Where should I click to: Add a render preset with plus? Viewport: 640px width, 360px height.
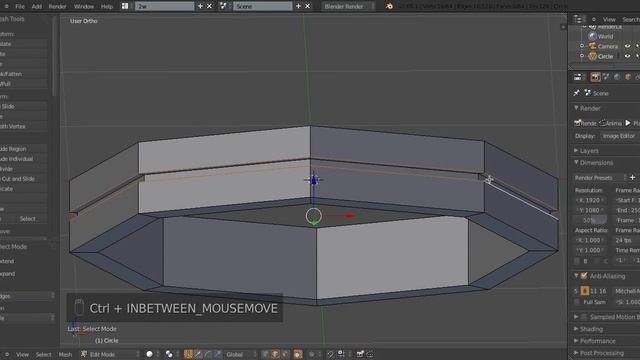(x=632, y=178)
